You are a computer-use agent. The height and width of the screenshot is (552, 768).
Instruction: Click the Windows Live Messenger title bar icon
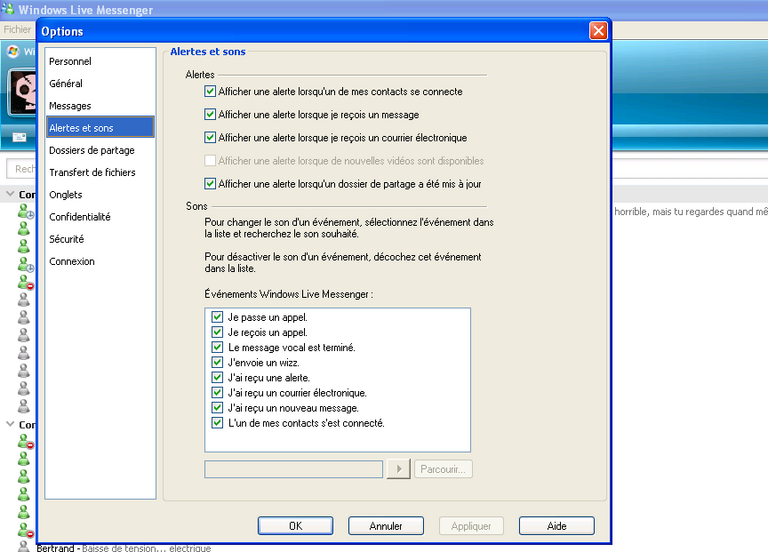pyautogui.click(x=7, y=9)
